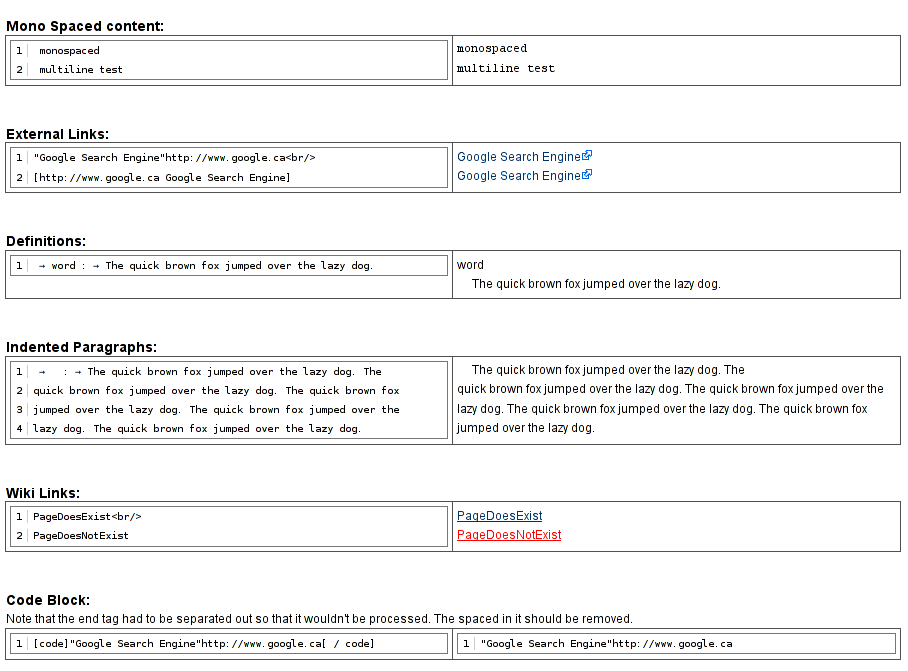Click source line "multiline test" in numbered box
The image size is (908, 671).
[81, 70]
